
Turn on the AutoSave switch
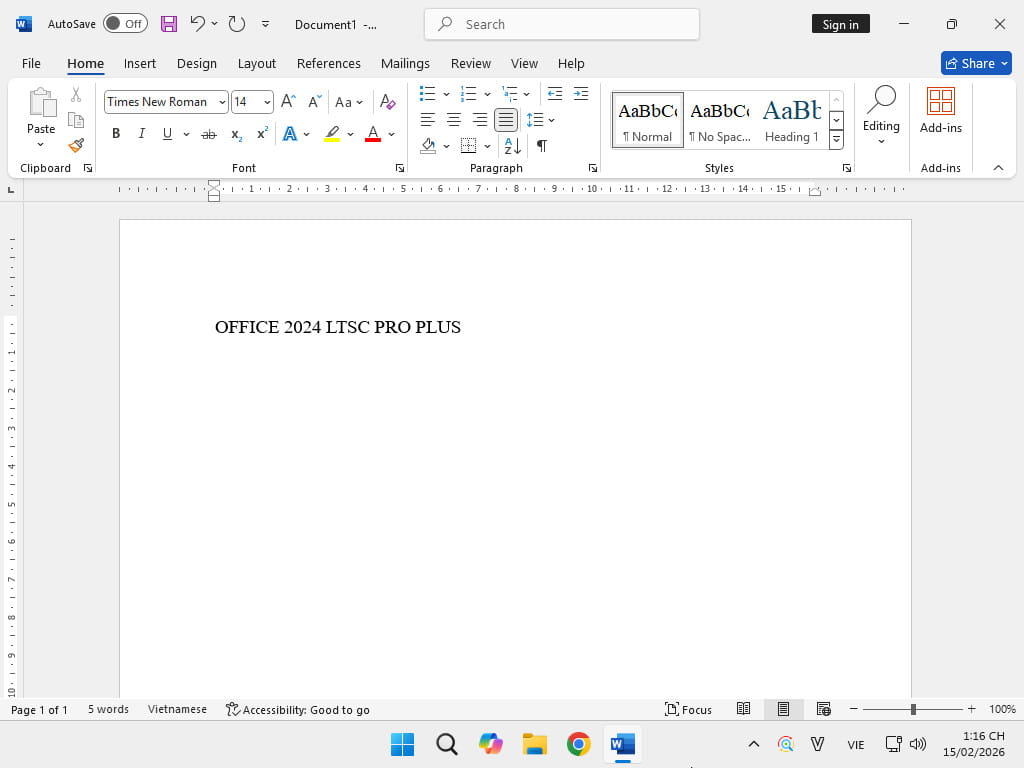pos(125,24)
